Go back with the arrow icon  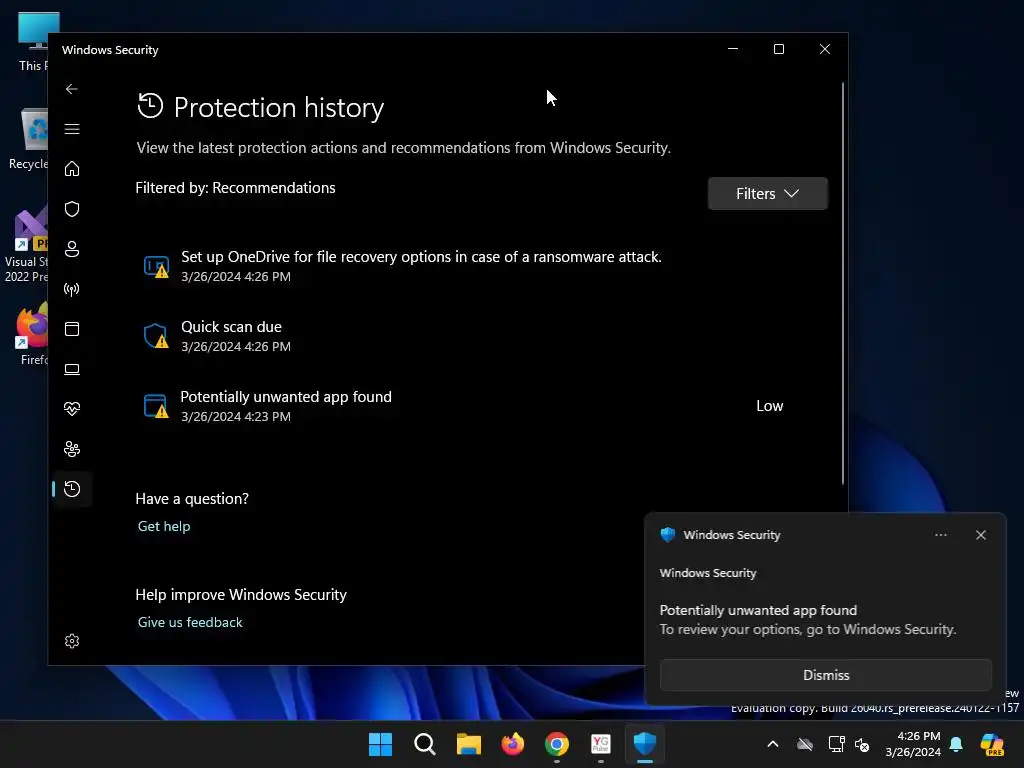(x=72, y=89)
